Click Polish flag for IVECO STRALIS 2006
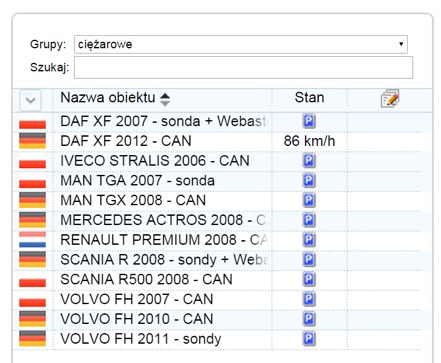 [x=32, y=161]
